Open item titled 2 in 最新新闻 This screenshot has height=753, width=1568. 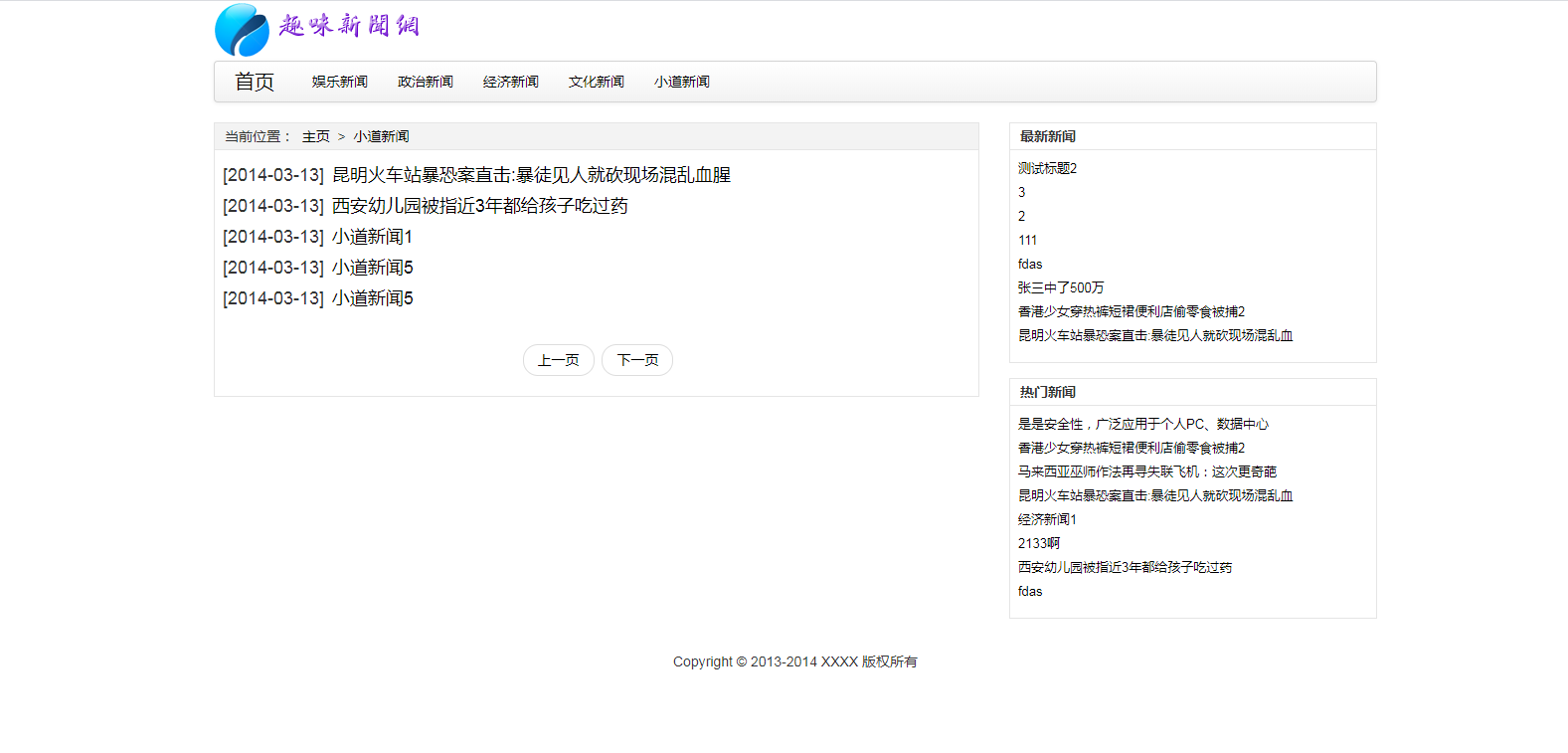click(x=1022, y=216)
